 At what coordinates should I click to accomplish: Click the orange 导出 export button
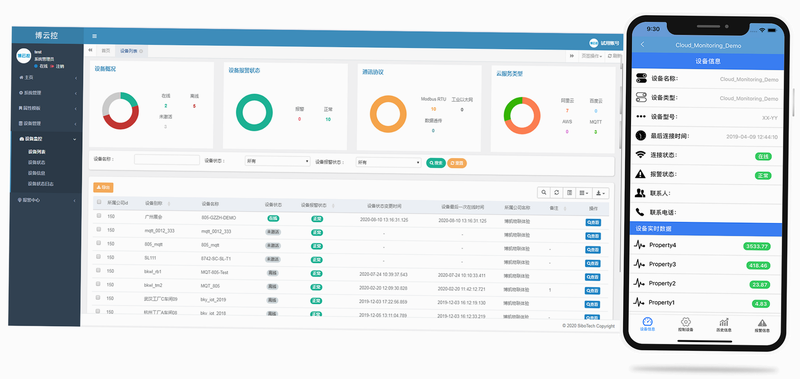103,187
